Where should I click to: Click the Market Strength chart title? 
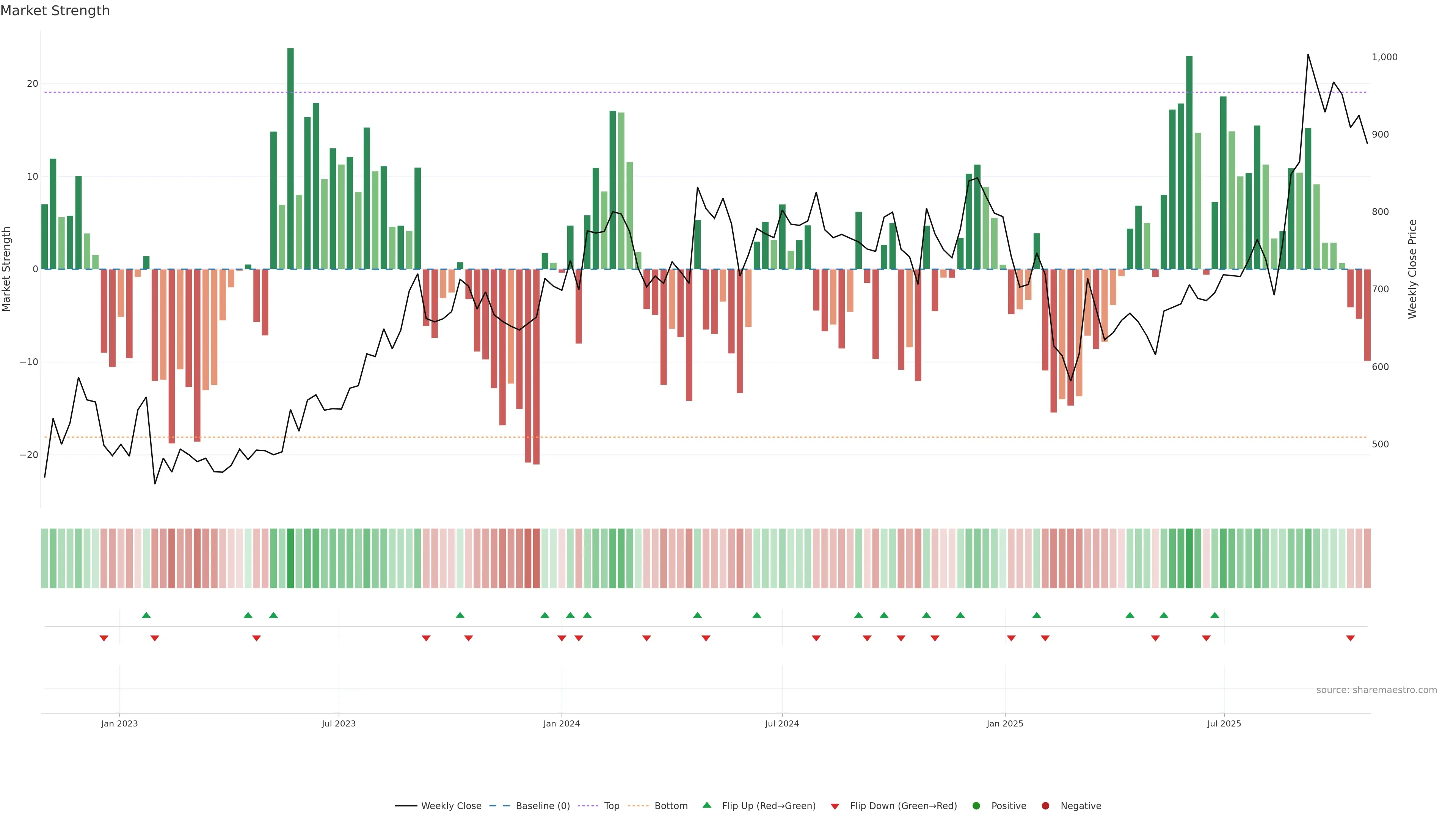point(55,11)
